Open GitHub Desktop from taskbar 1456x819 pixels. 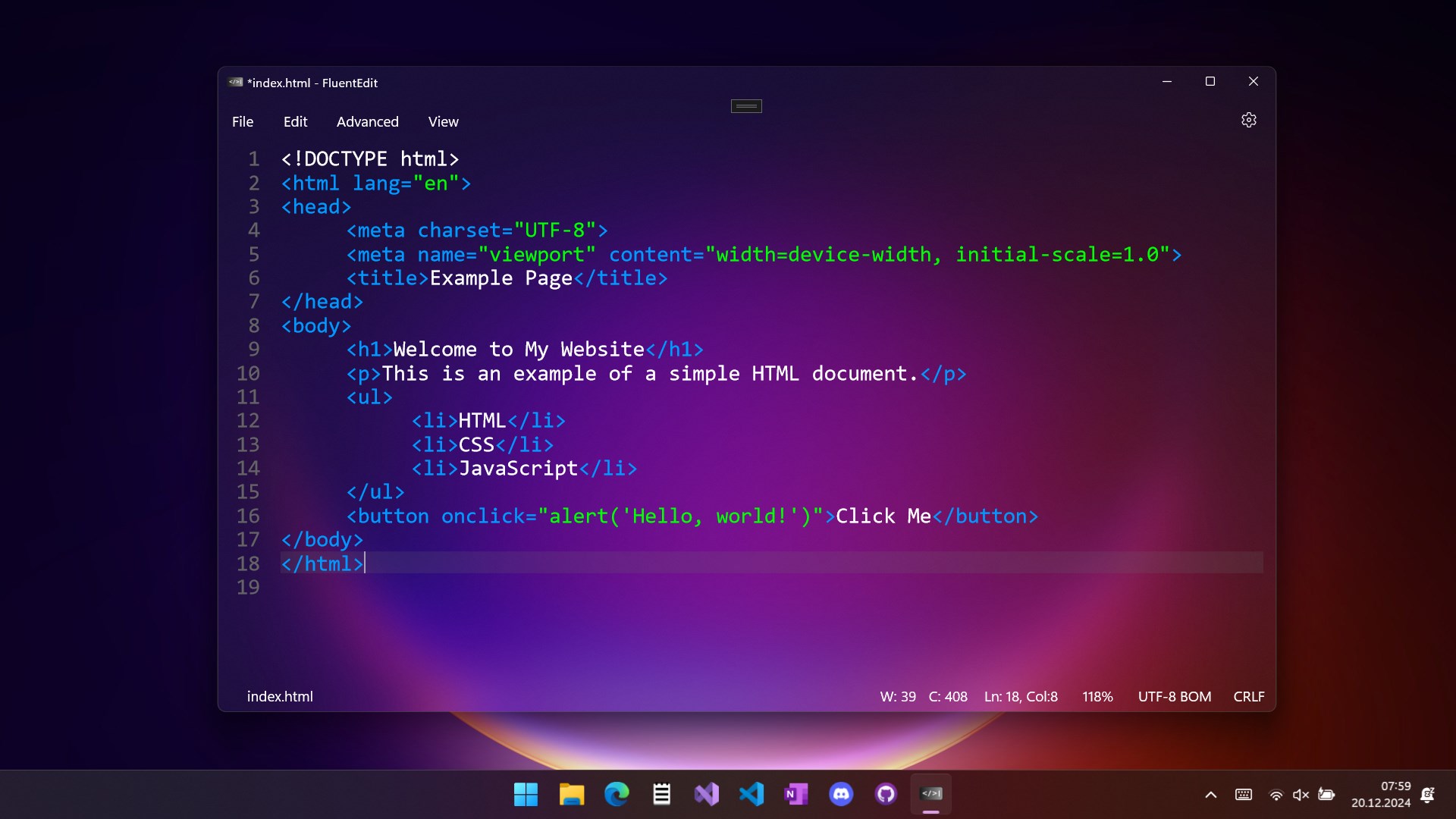coord(886,794)
